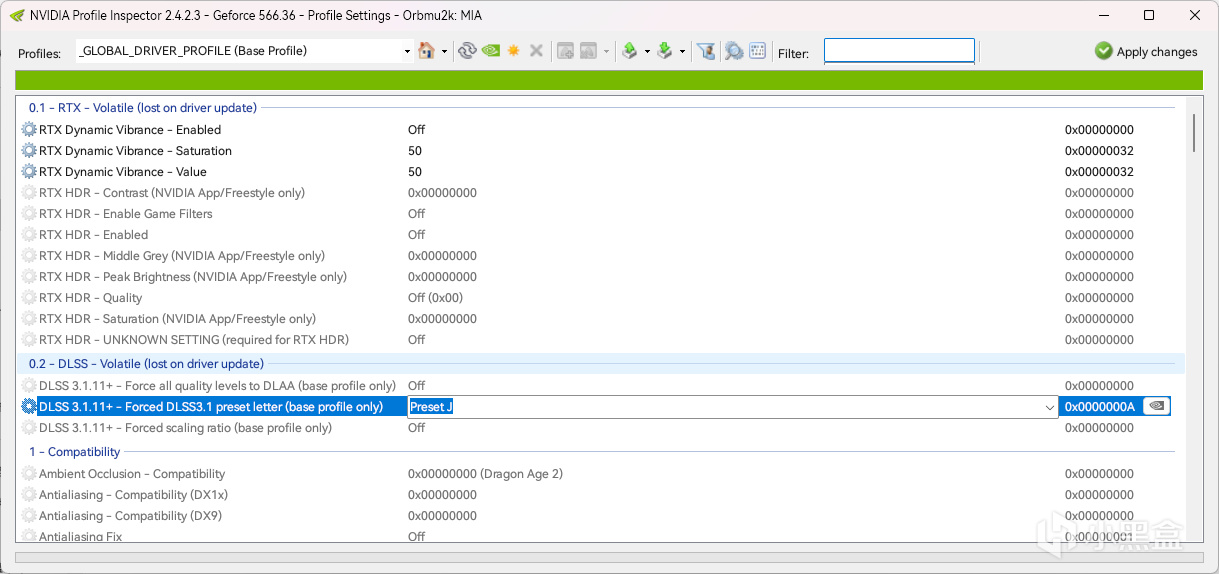The height and width of the screenshot is (574, 1219).
Task: Click the Apply changes button
Action: coord(1145,51)
